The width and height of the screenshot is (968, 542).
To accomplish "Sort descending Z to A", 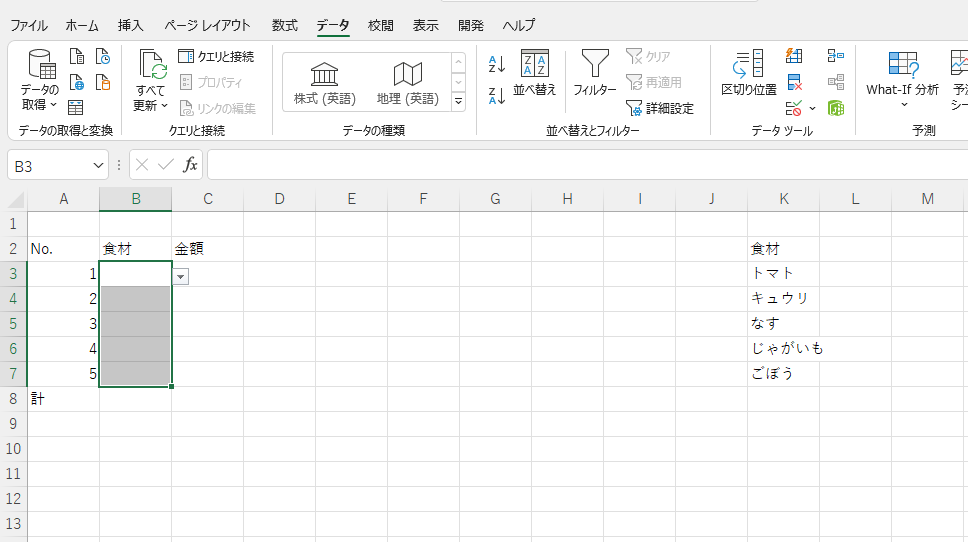I will coord(497,96).
